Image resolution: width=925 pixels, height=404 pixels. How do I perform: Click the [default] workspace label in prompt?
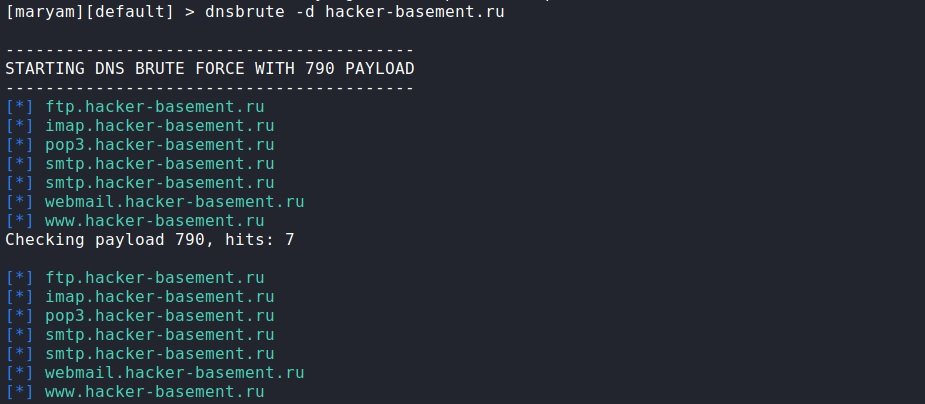tap(130, 12)
